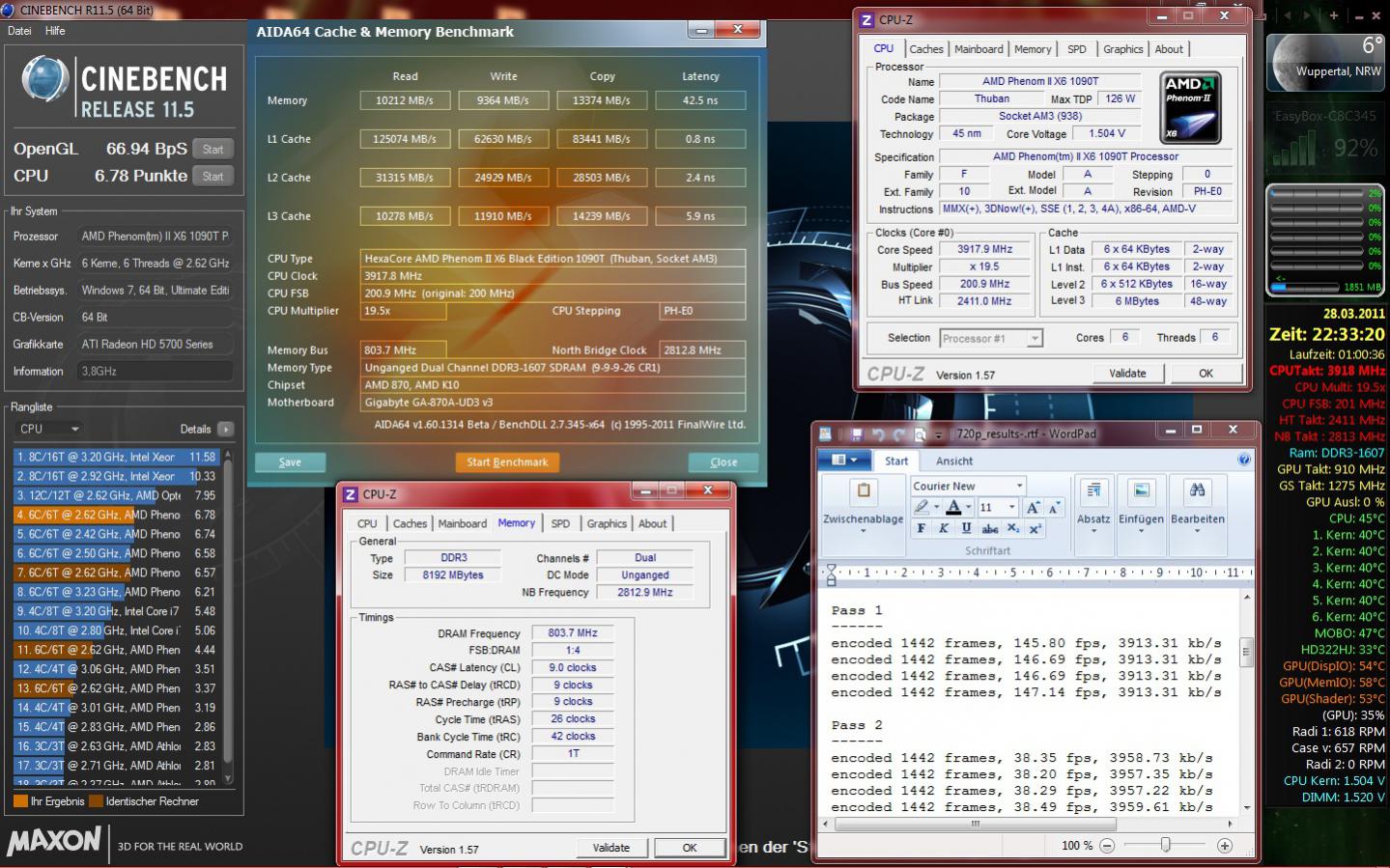Select ranking row '8C/16T @ 3.20 GHz, Intel Xeon'
The image size is (1390, 868).
coord(117,457)
